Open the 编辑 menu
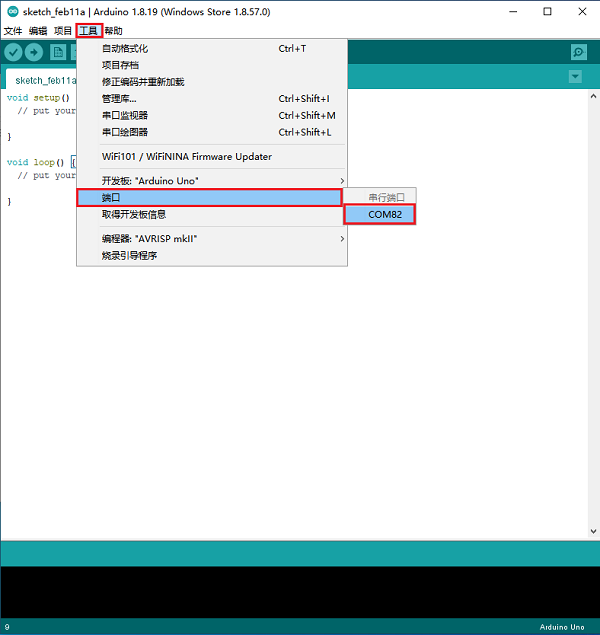The image size is (600, 635). pyautogui.click(x=38, y=31)
